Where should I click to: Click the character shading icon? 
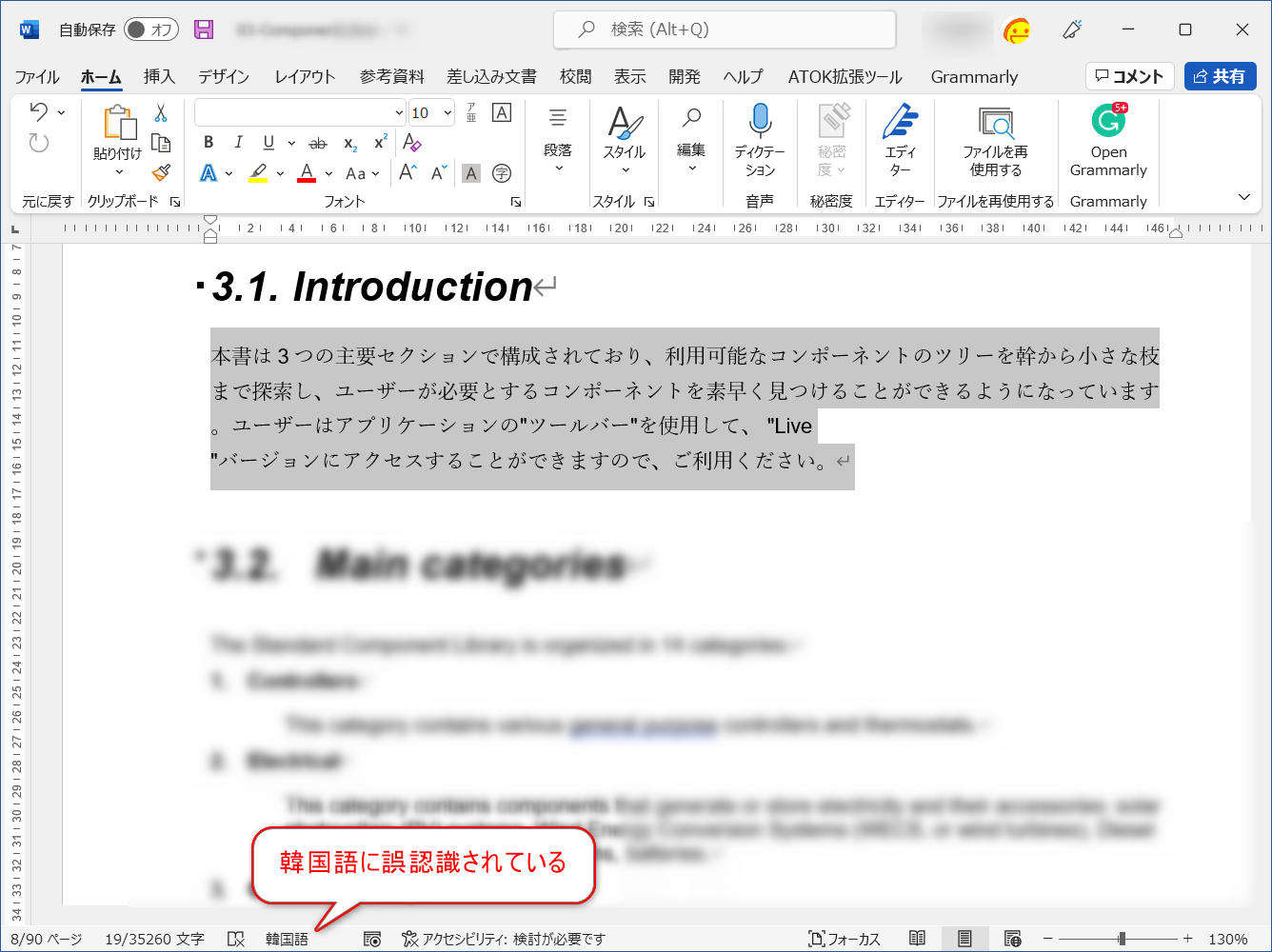coord(471,173)
